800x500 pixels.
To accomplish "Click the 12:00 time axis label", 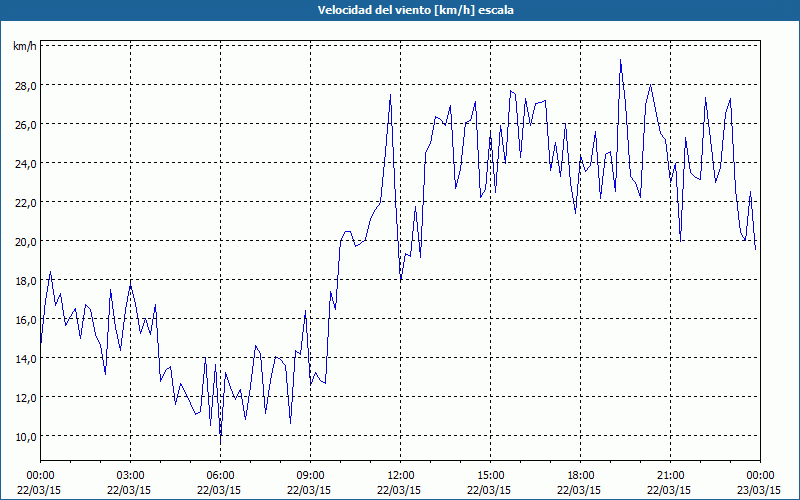I will (x=401, y=476).
